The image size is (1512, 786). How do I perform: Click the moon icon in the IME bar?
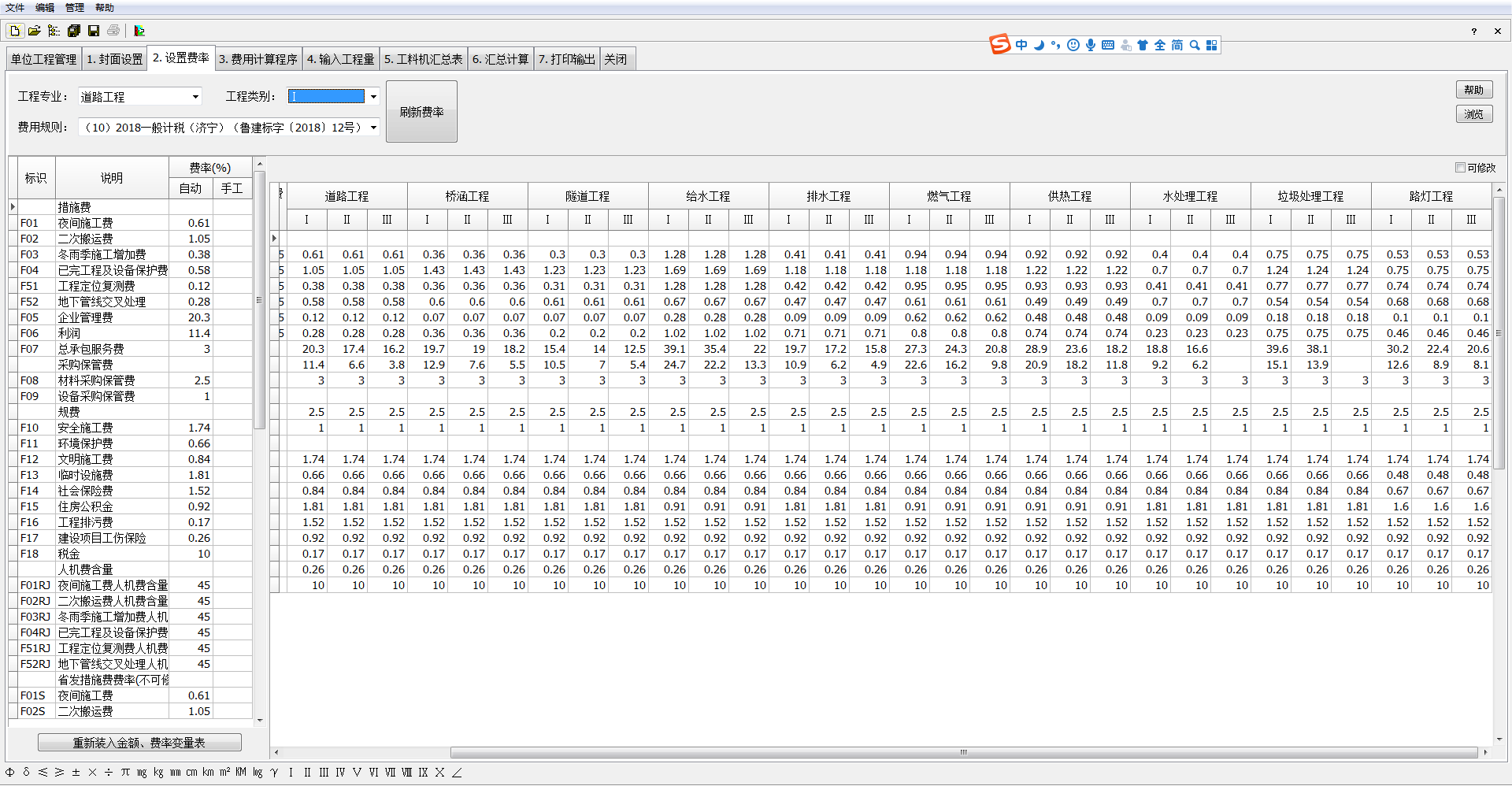coord(1039,45)
